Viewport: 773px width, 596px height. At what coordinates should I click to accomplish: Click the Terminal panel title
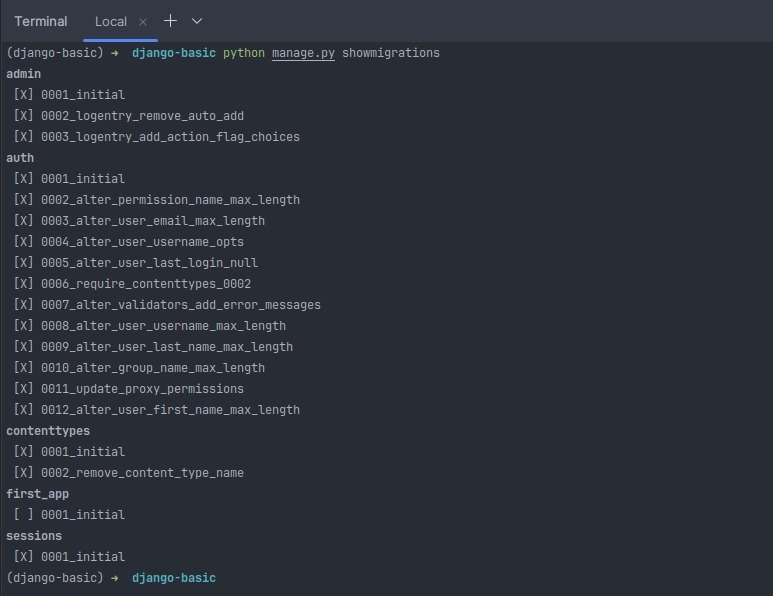click(x=41, y=21)
